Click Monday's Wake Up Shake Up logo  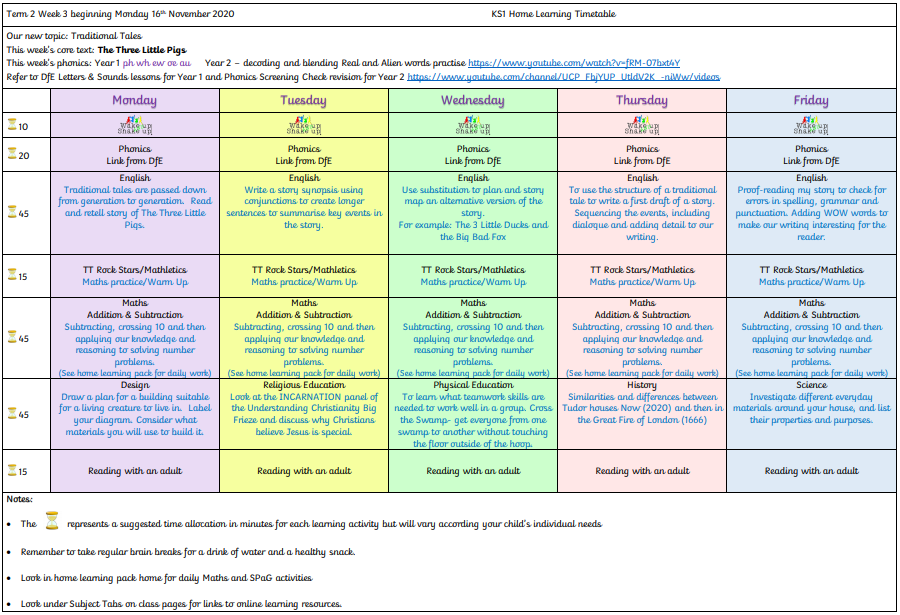pyautogui.click(x=135, y=127)
